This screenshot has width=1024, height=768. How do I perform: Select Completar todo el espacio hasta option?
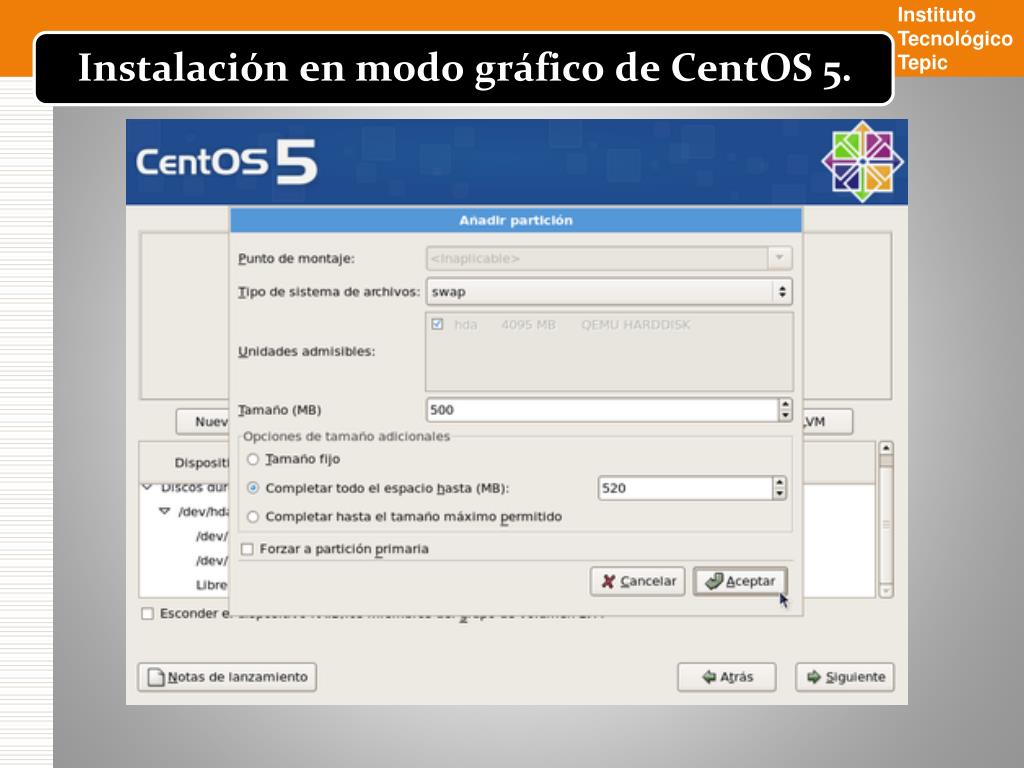coord(253,488)
